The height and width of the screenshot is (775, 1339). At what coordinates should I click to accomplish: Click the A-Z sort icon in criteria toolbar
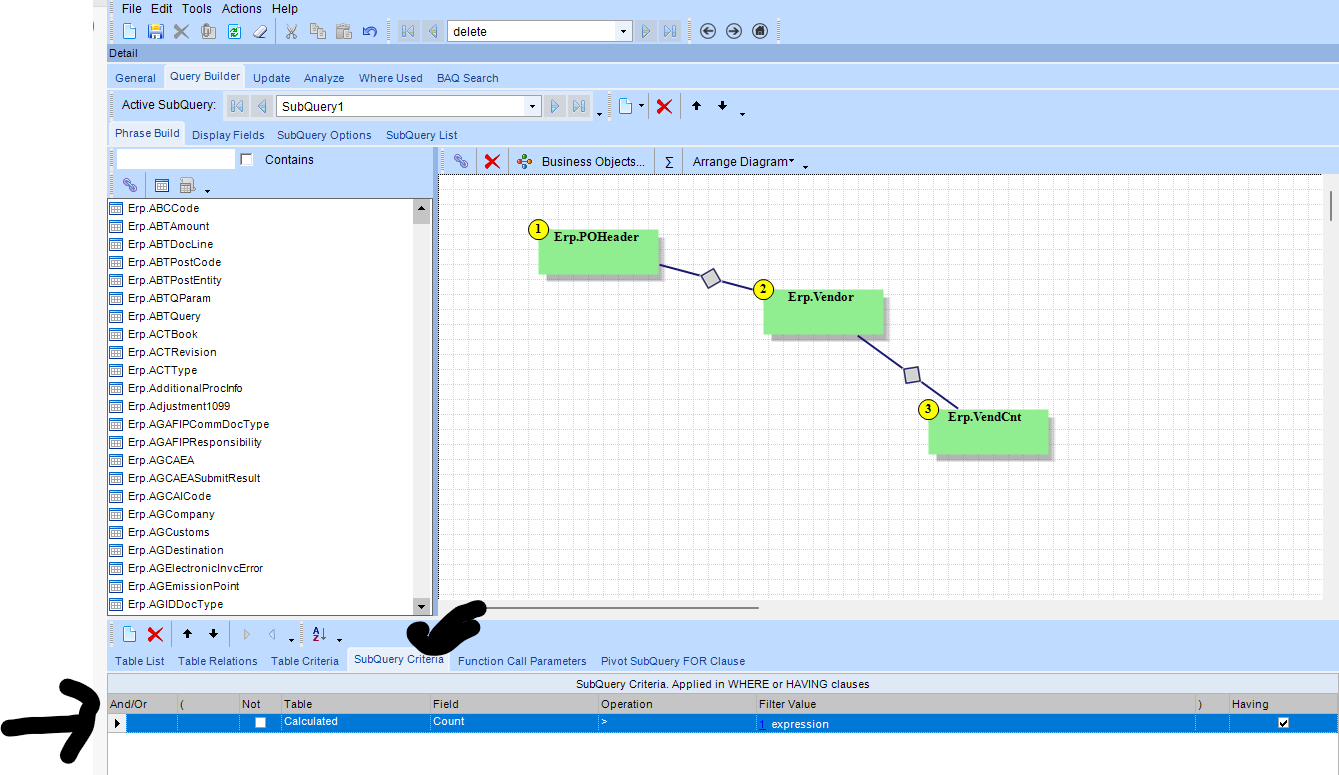tap(319, 634)
